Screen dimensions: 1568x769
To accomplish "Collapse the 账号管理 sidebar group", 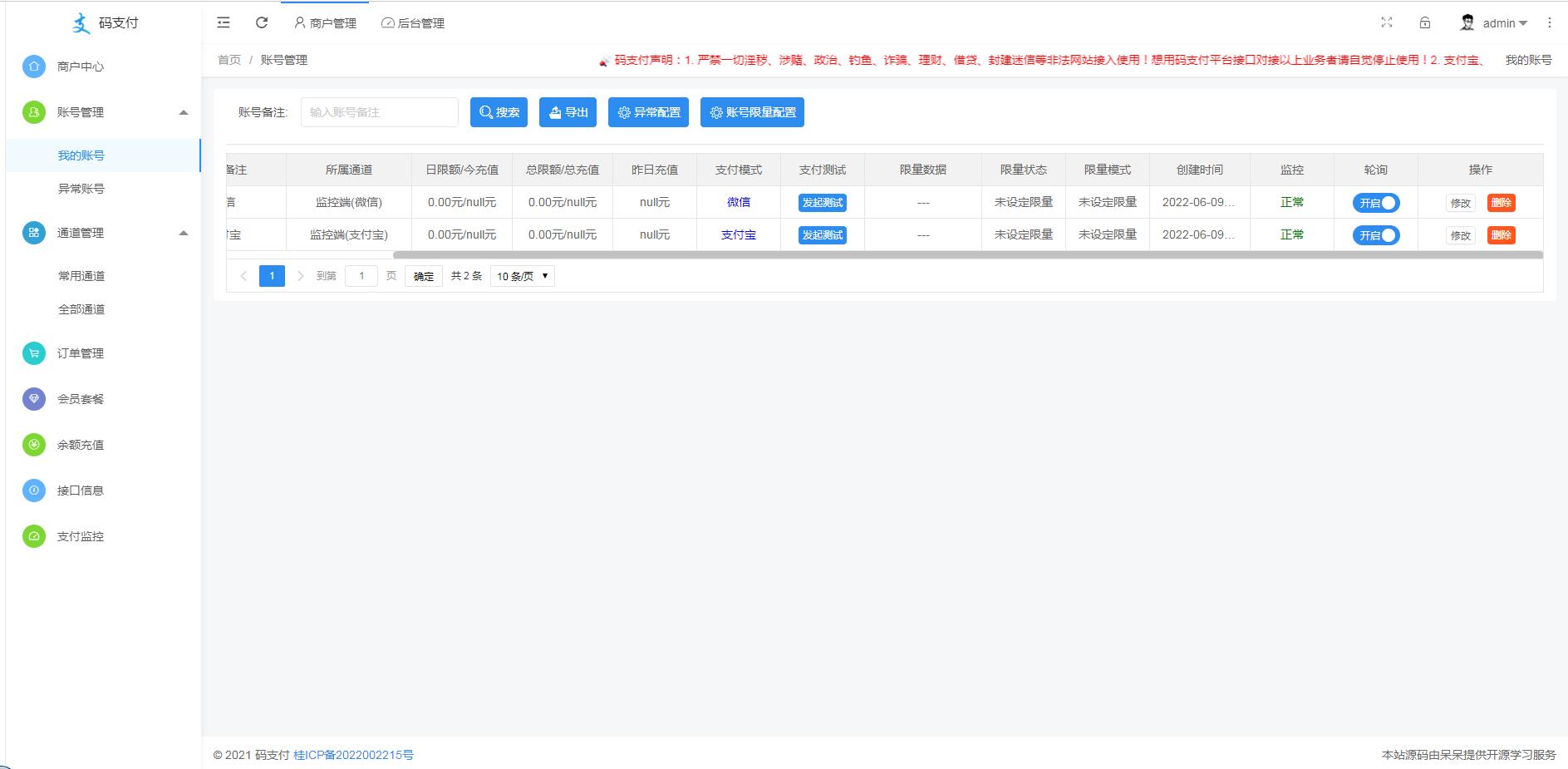I will point(184,112).
